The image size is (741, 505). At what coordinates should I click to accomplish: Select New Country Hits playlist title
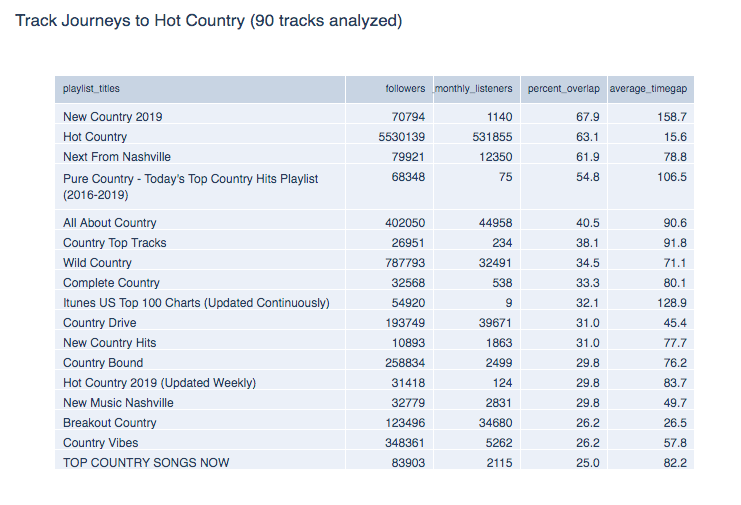coord(110,342)
